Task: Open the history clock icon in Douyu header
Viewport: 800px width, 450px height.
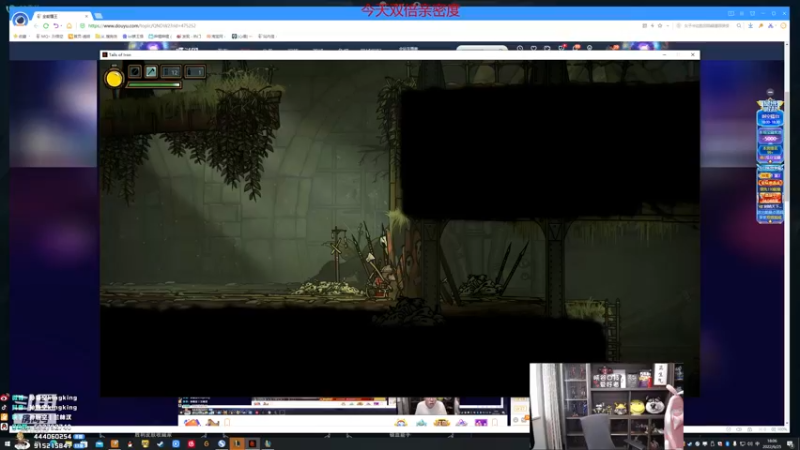Action: click(519, 48)
